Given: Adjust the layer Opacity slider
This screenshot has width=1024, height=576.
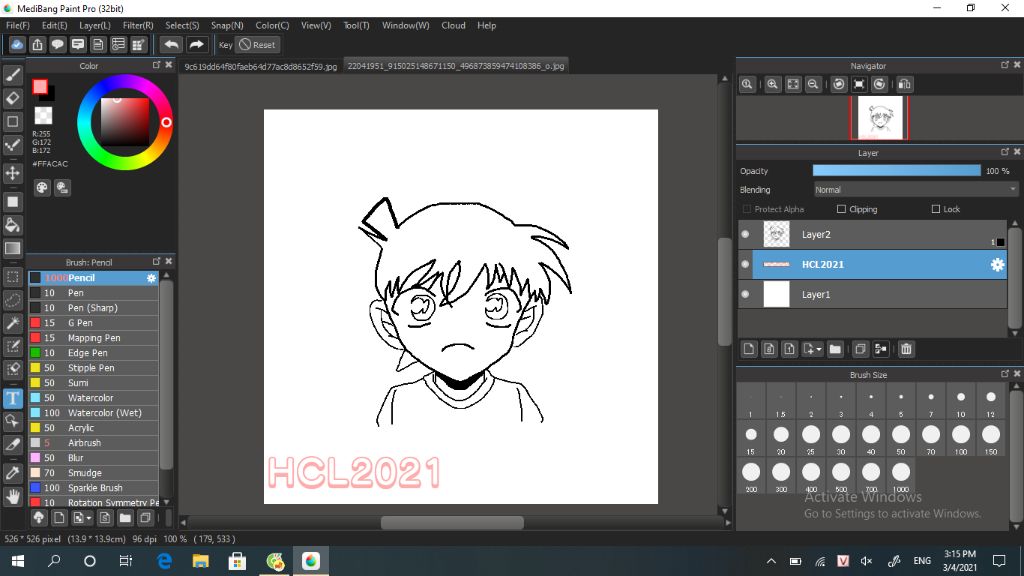Looking at the screenshot, I should coord(896,170).
